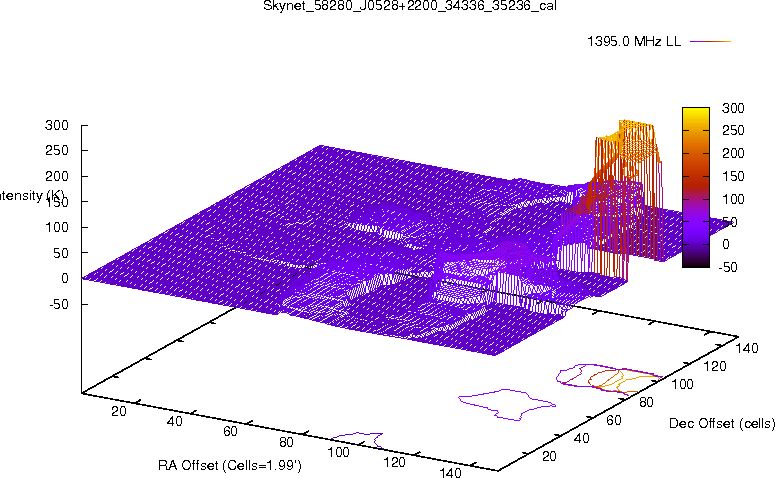Viewport: 775px width, 478px height.
Task: Click the intensity axis tick label 200
Action: [x=57, y=176]
